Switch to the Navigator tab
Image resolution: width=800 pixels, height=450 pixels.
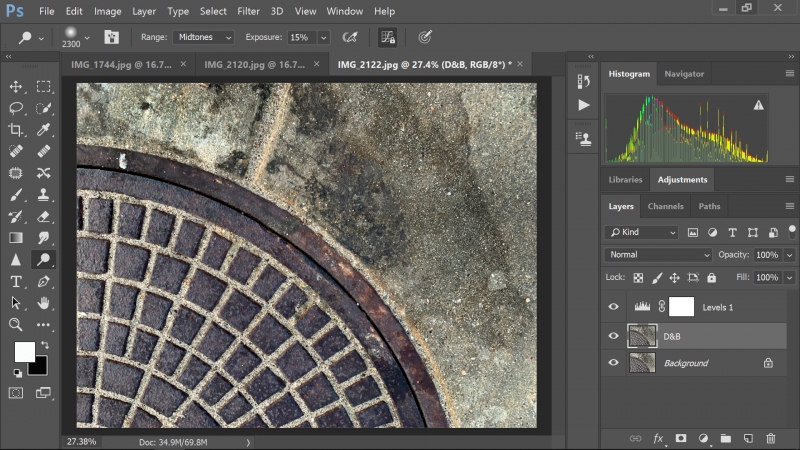point(684,74)
